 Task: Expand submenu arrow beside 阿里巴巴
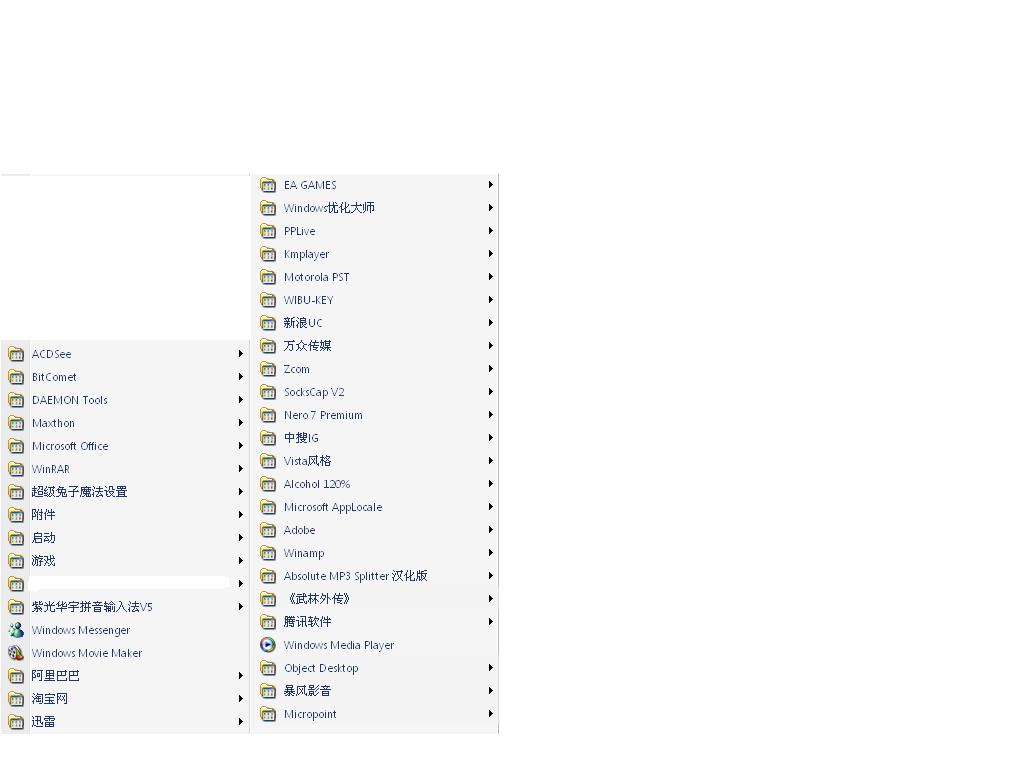tap(240, 676)
